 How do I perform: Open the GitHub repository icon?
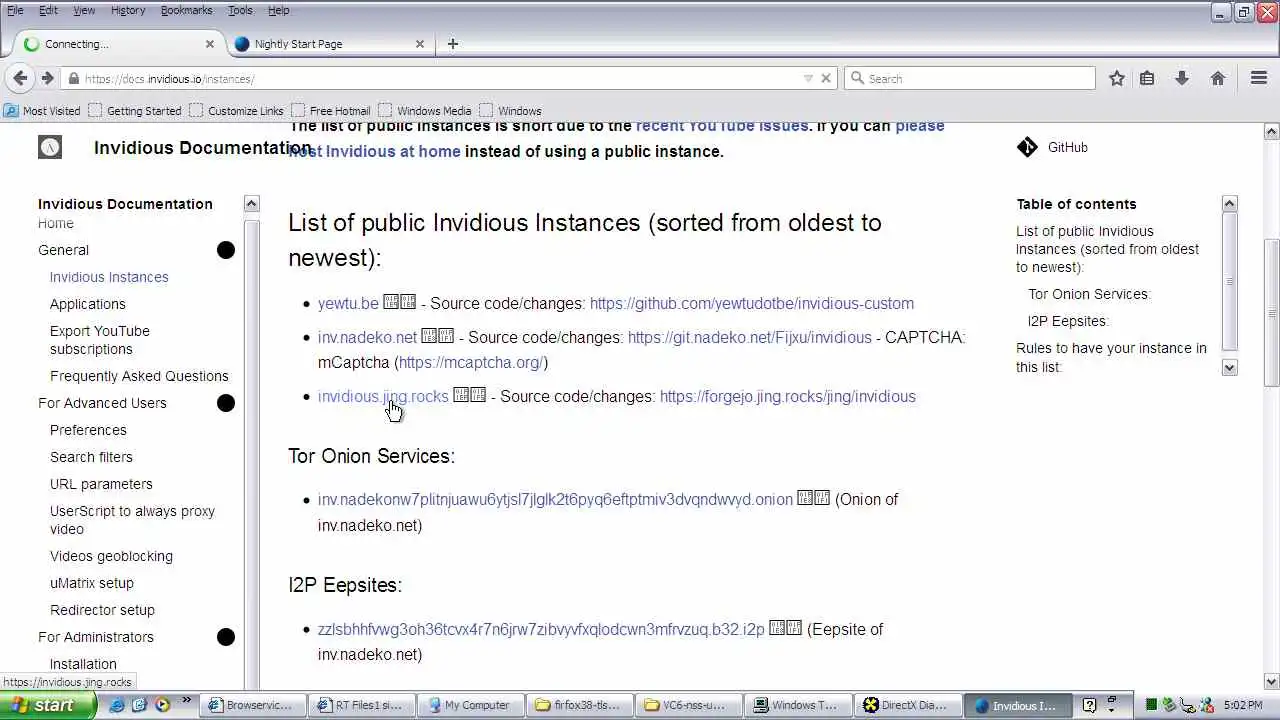1027,147
